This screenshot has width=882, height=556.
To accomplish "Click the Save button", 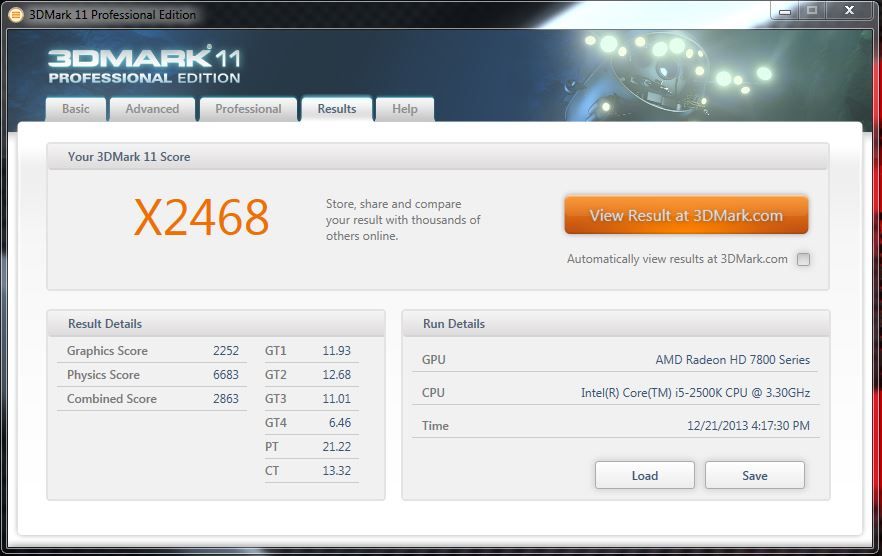I will [x=754, y=475].
